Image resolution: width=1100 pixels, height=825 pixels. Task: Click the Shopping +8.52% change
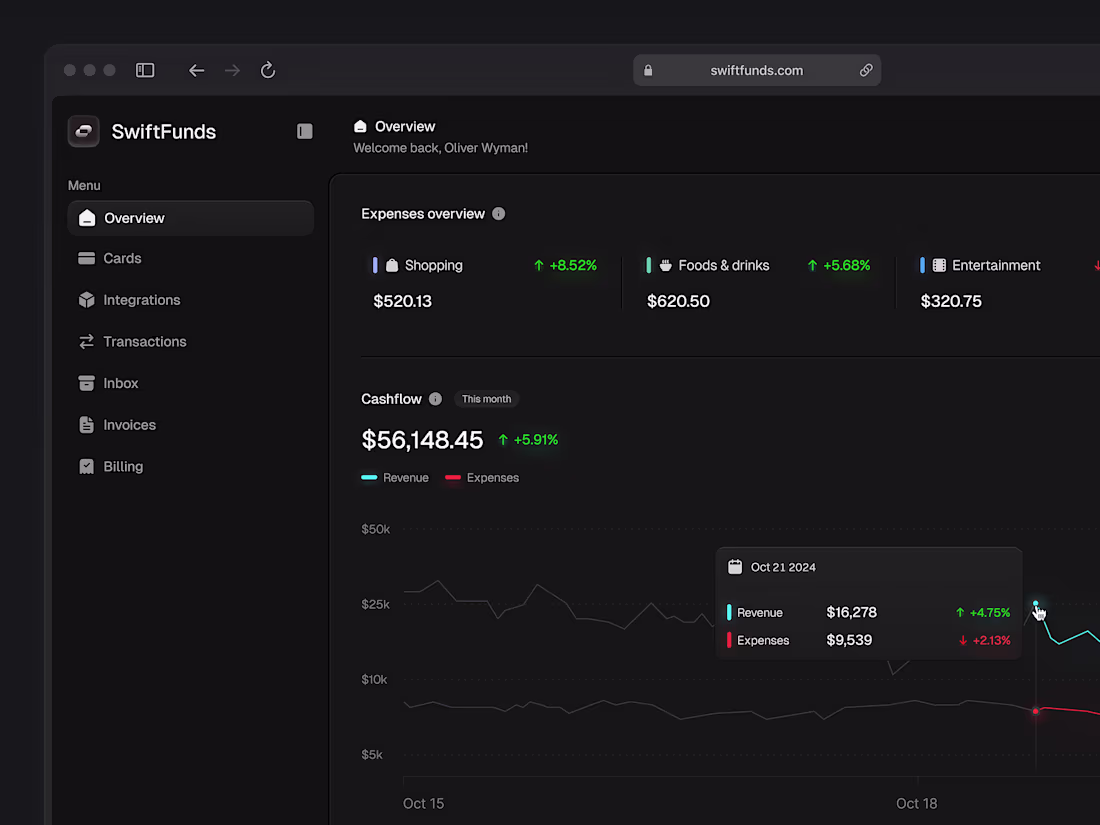coord(565,265)
